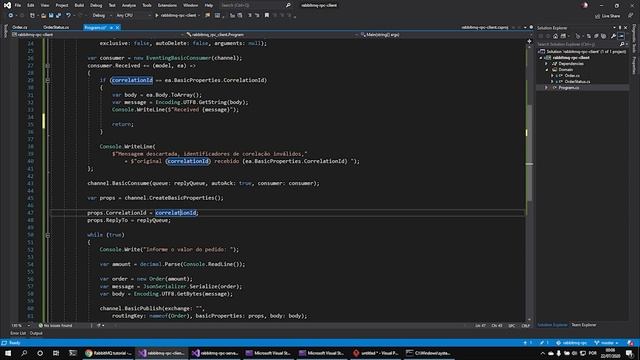The height and width of the screenshot is (360, 640).
Task: Open the Edit menu
Action: point(31,5)
